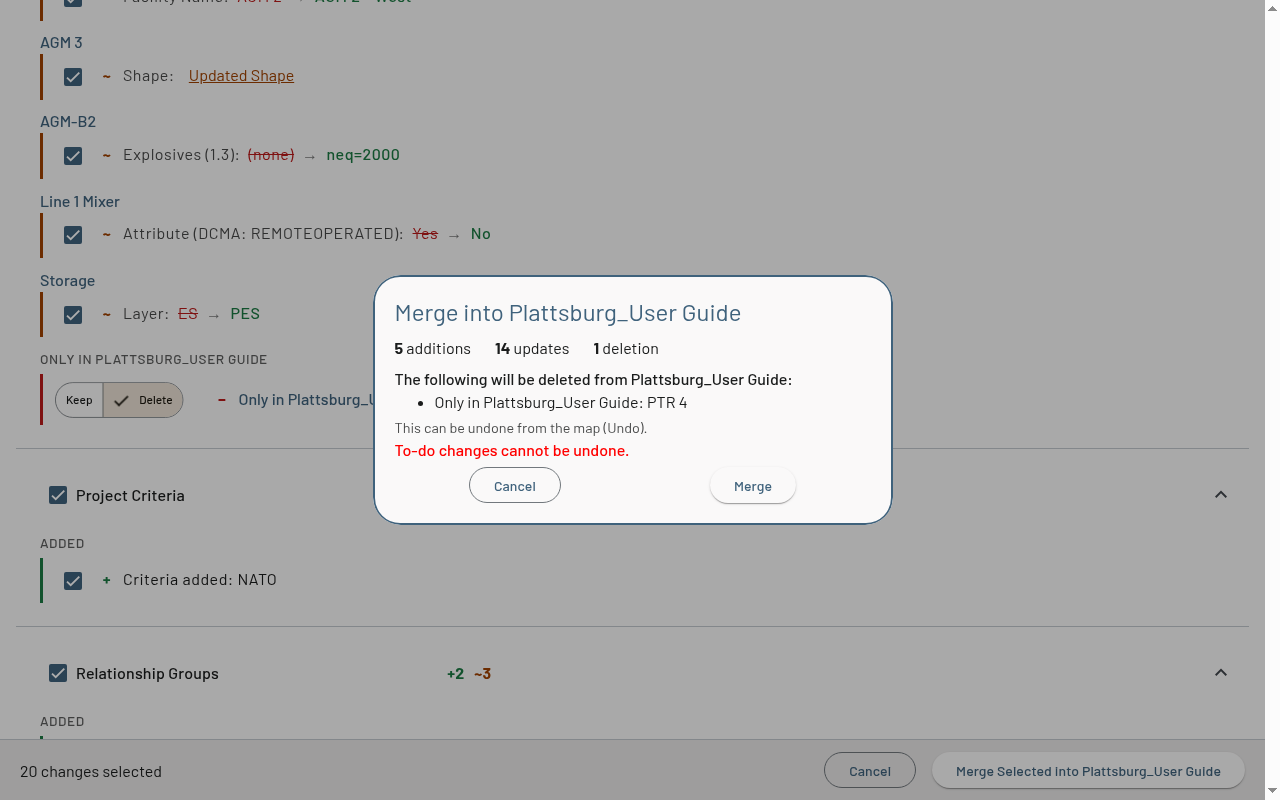Click the Storage facility heading

[x=67, y=281]
